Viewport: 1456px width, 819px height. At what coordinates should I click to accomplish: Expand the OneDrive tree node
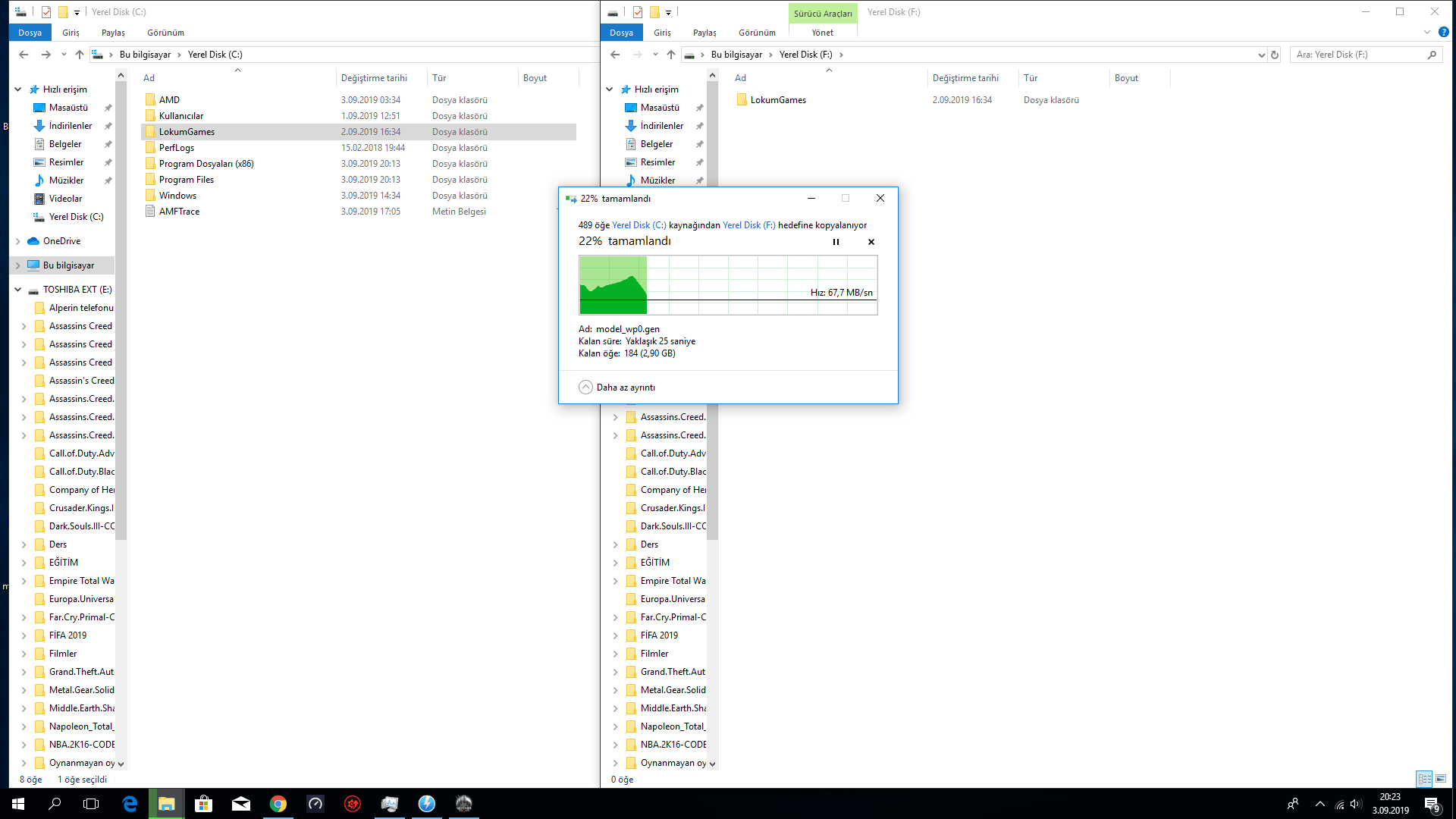[x=17, y=241]
